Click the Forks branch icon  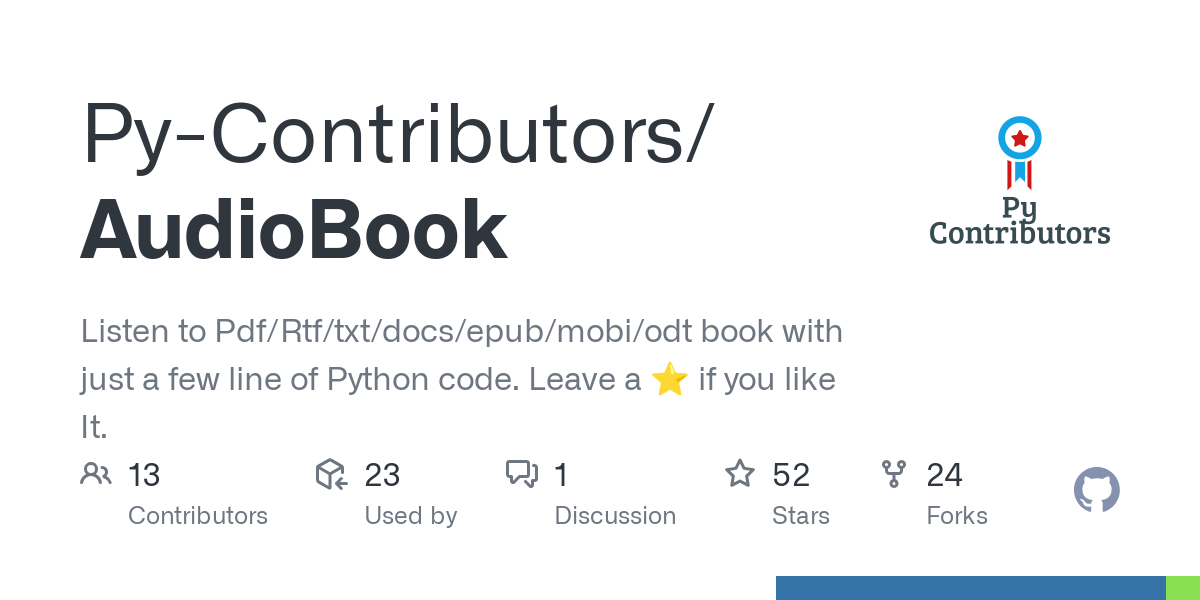click(x=893, y=474)
